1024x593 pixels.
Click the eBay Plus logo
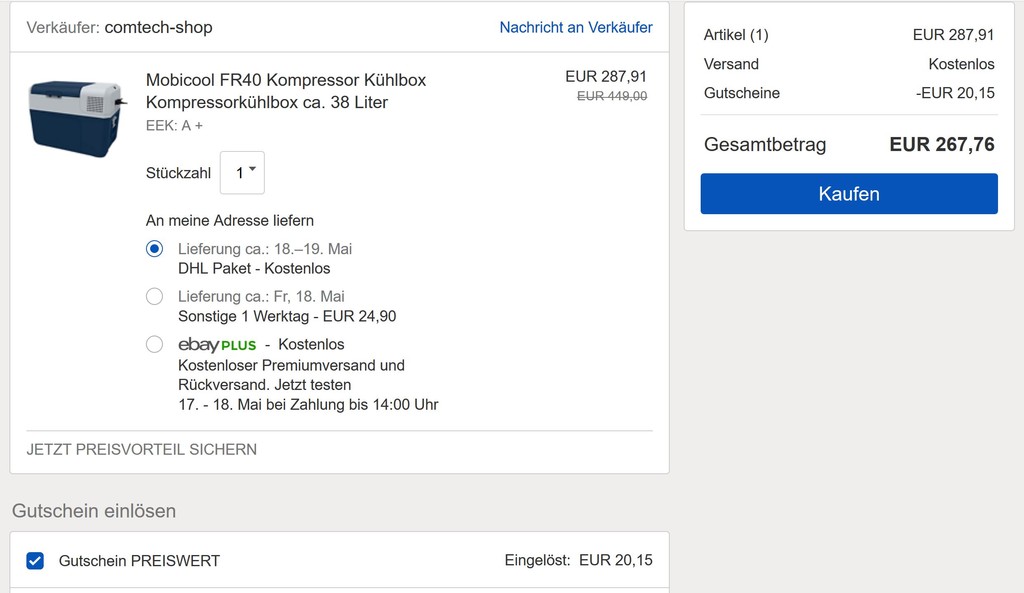[x=217, y=344]
